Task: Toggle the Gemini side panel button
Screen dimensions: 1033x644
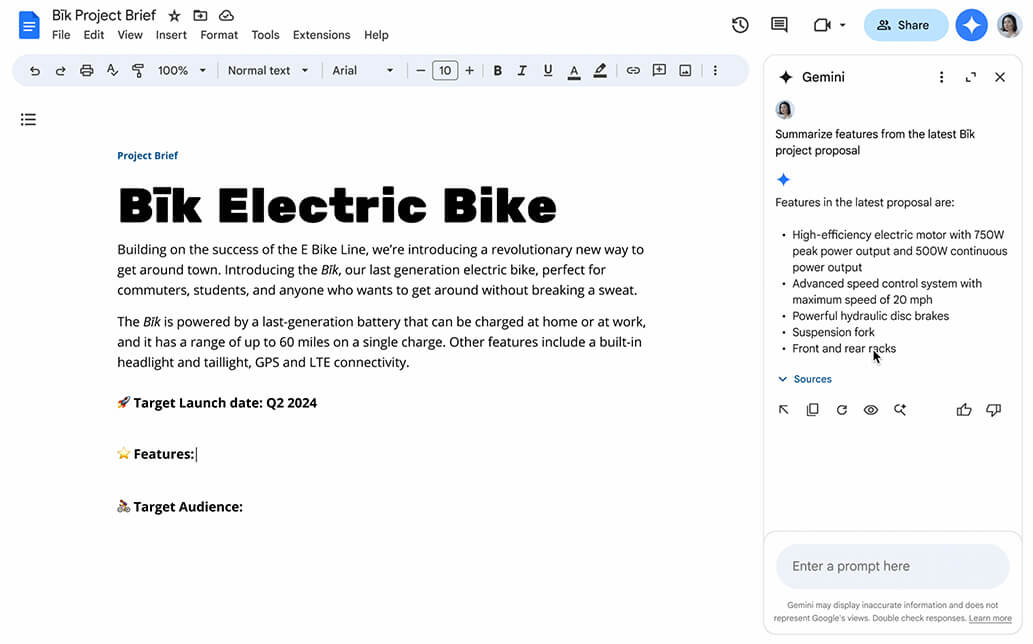Action: click(x=972, y=25)
